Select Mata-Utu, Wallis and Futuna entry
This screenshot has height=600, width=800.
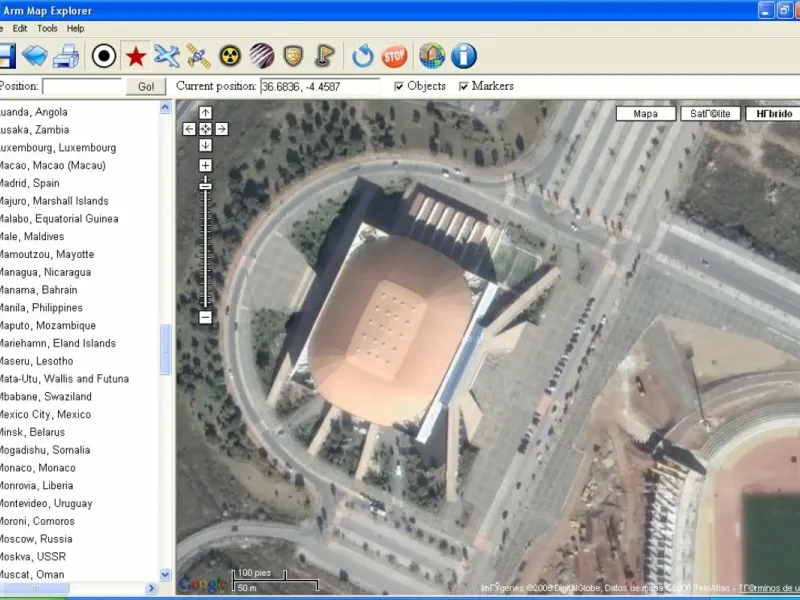pos(65,379)
